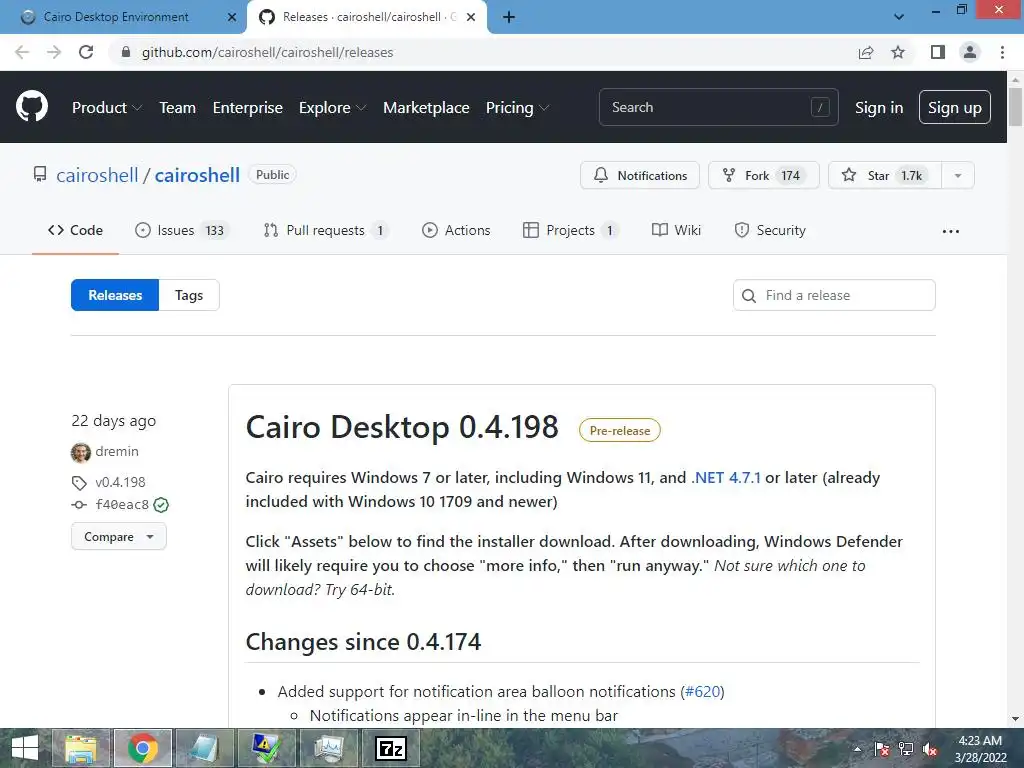Image resolution: width=1024 pixels, height=768 pixels.
Task: Open the repository more tabs ellipsis
Action: coord(951,231)
